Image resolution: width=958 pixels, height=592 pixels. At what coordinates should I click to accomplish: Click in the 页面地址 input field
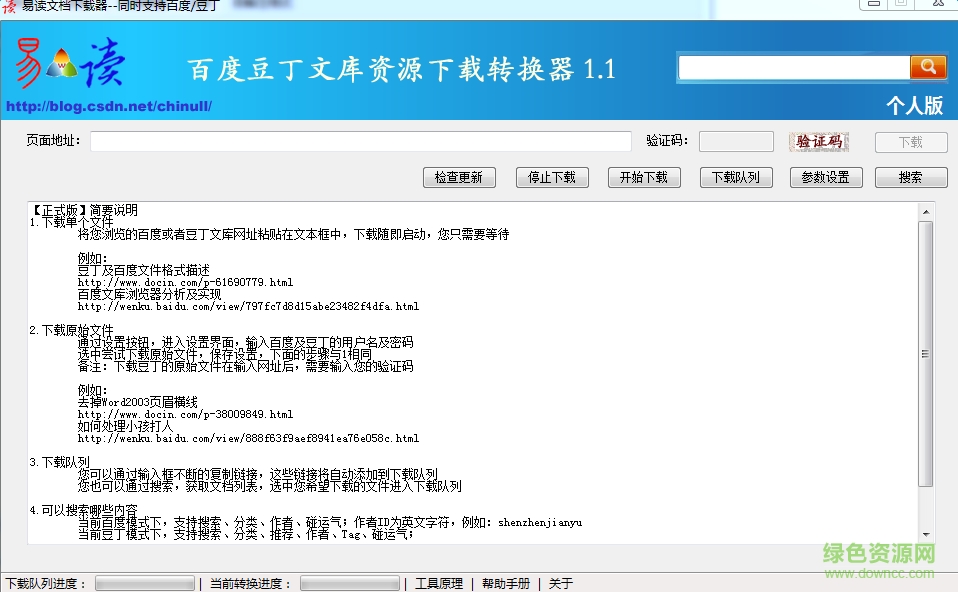[360, 142]
